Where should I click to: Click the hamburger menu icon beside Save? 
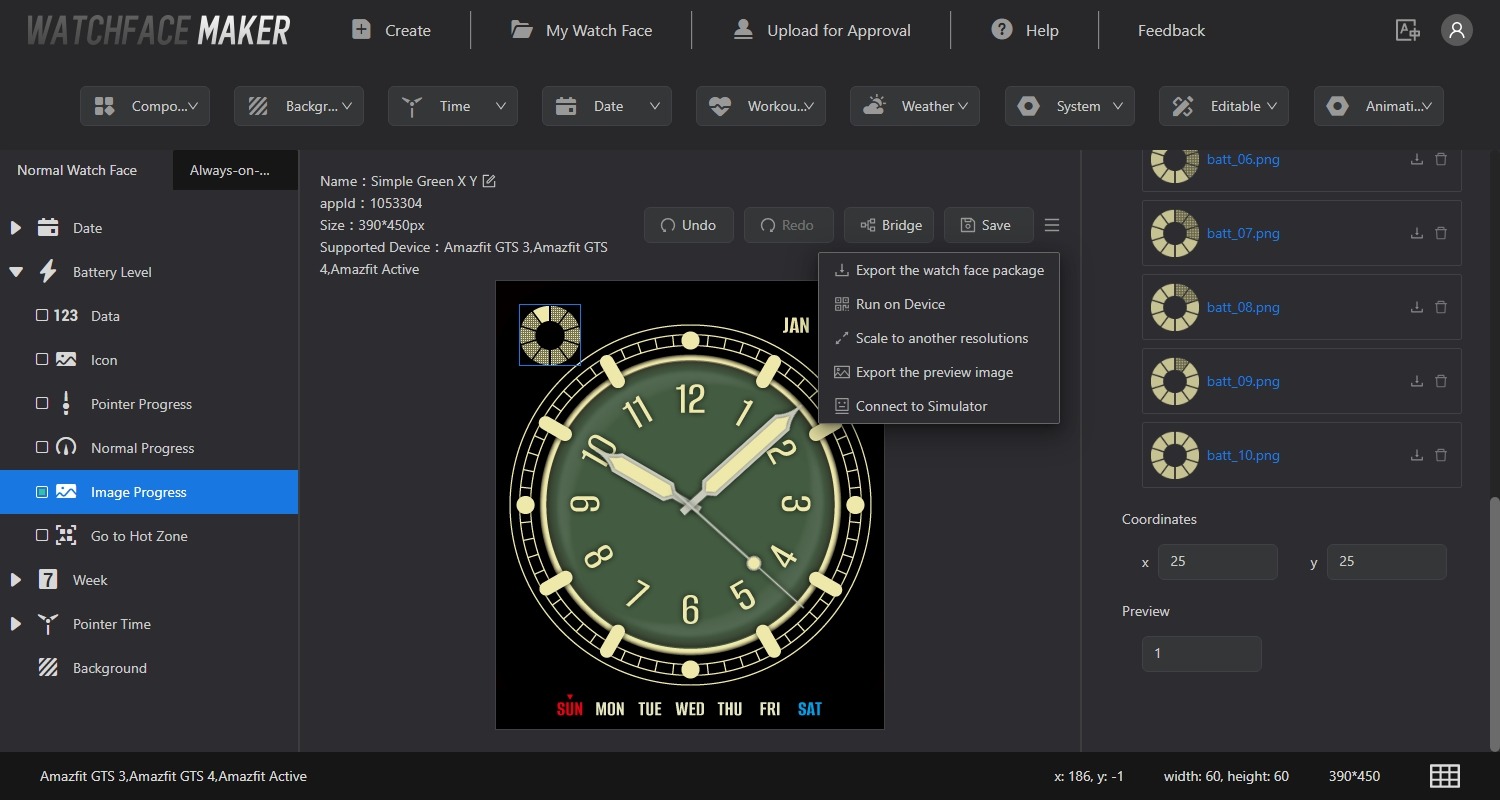point(1051,225)
